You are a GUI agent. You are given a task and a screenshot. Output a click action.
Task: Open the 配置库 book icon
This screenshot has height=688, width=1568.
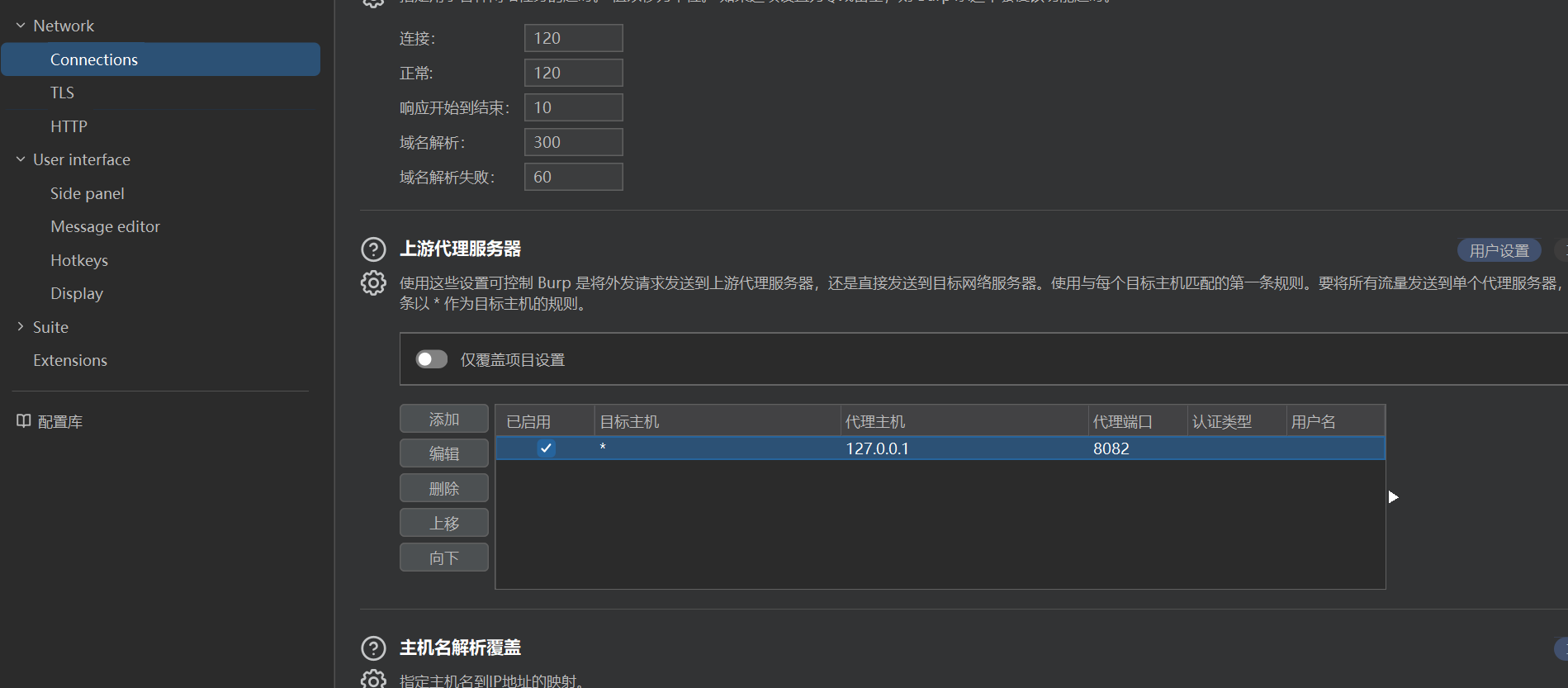point(24,421)
